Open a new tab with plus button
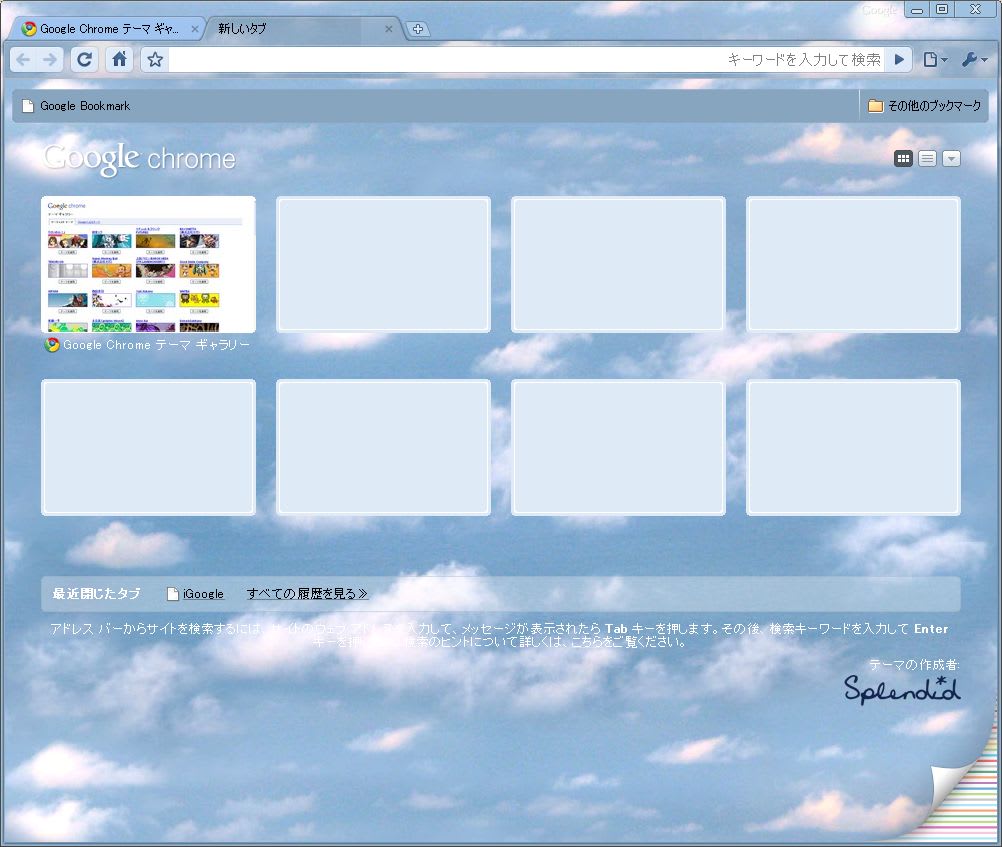This screenshot has height=847, width=1002. (418, 29)
